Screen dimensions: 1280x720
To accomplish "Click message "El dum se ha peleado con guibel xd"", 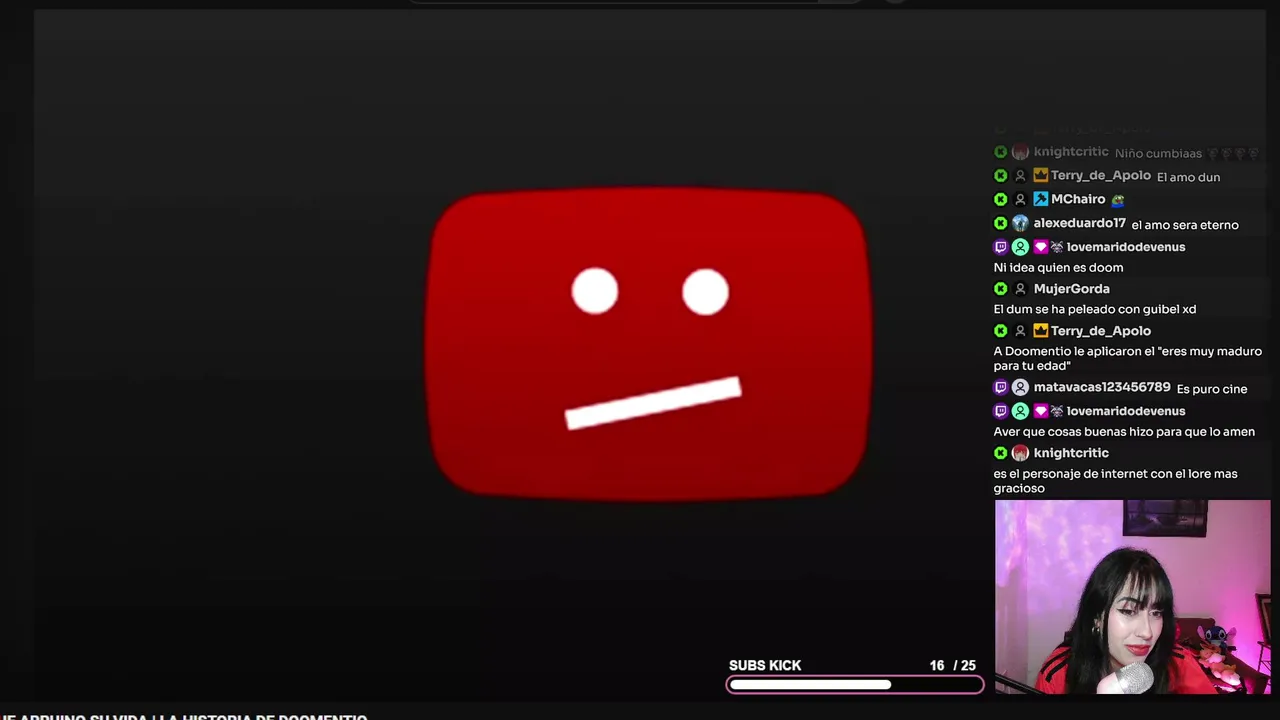I will tap(1095, 309).
